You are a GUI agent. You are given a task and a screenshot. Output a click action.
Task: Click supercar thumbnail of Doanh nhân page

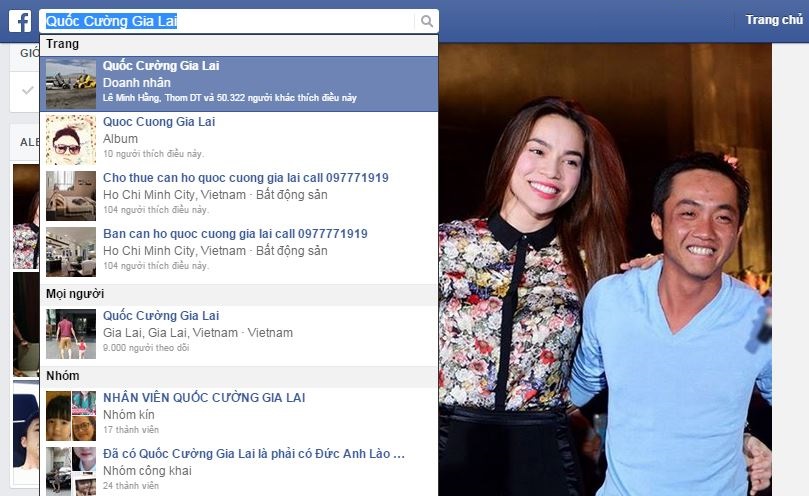click(71, 84)
